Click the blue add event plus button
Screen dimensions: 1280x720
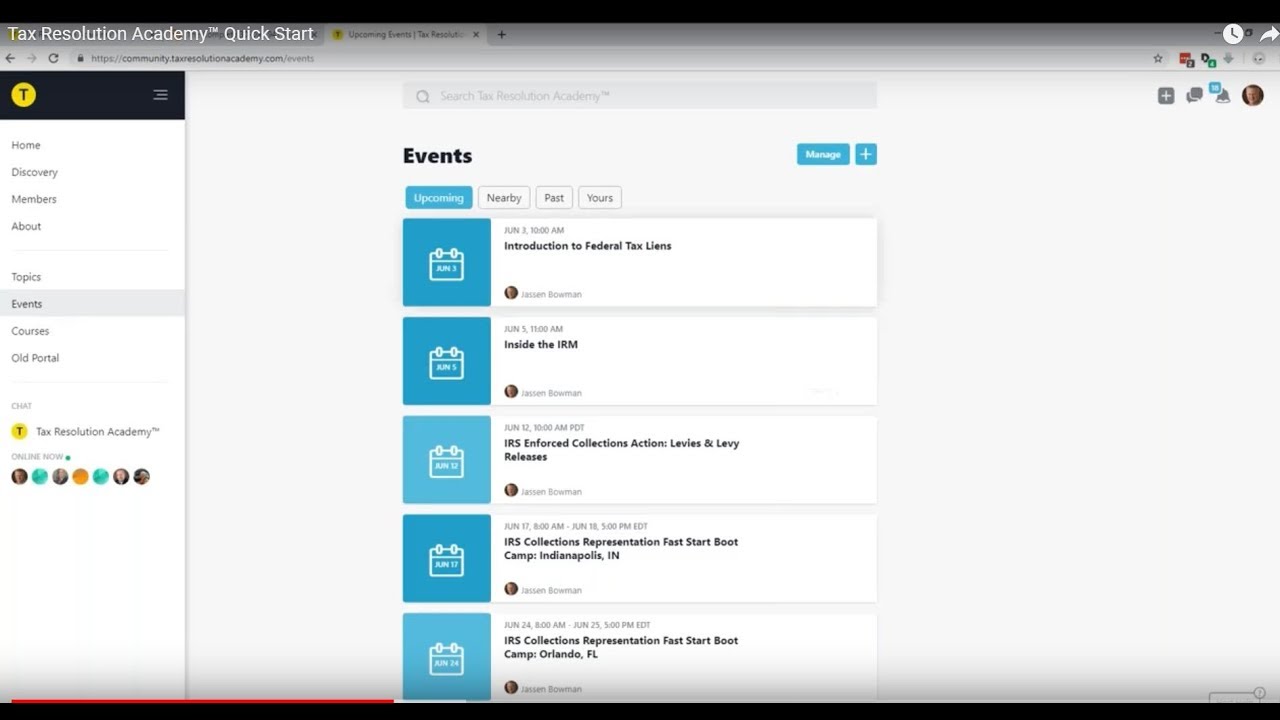click(866, 154)
